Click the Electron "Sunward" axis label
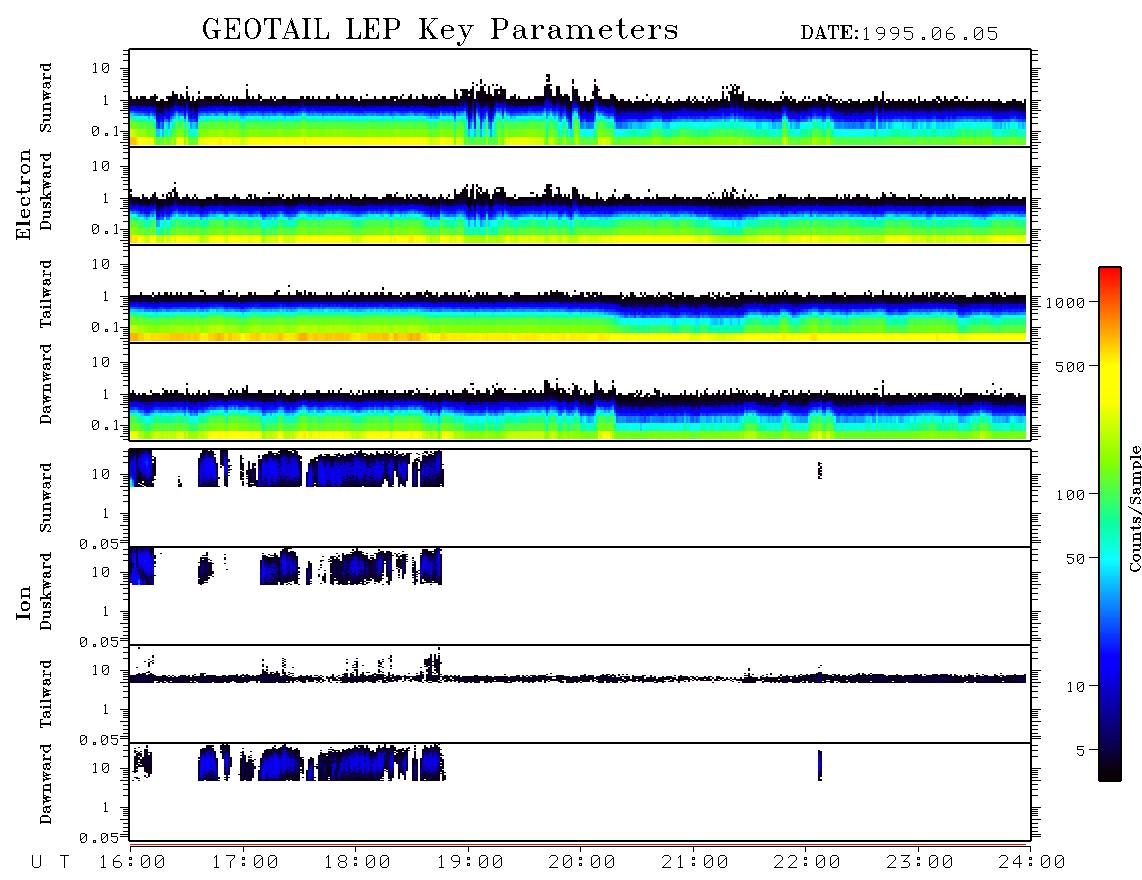 pos(46,98)
